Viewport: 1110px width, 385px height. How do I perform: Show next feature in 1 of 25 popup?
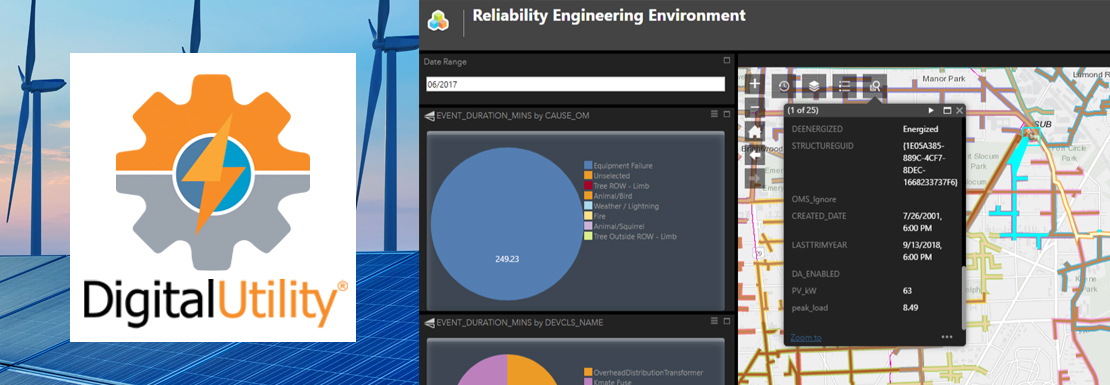931,110
